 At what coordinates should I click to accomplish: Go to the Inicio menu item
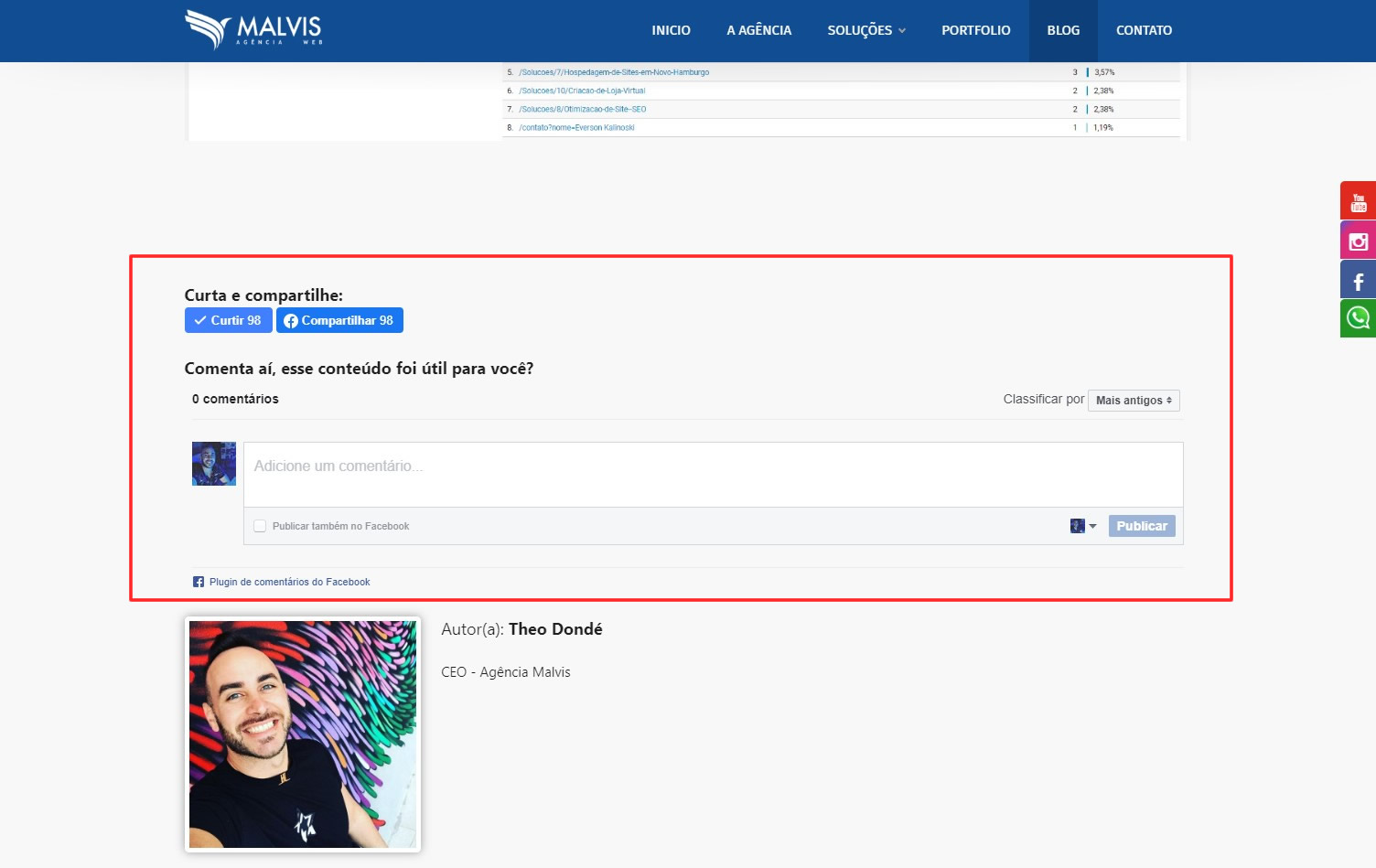point(671,30)
